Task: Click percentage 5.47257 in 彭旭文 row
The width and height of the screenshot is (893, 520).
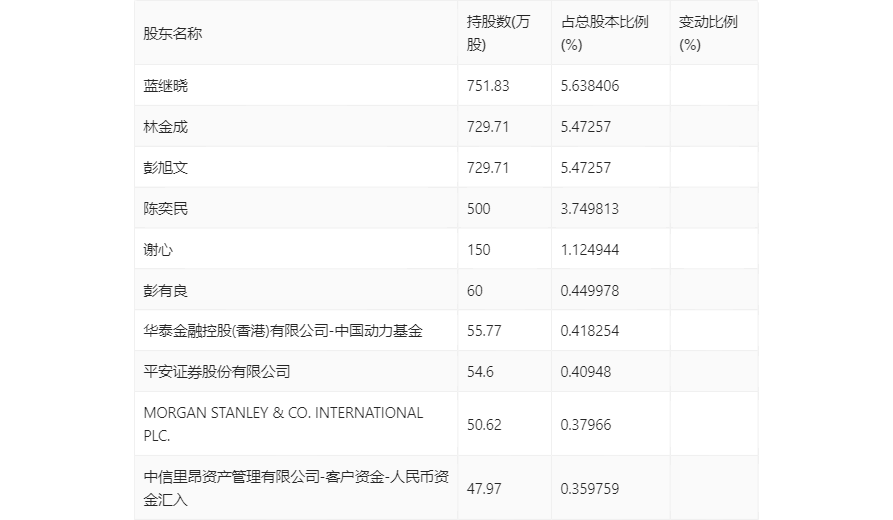Action: [585, 168]
